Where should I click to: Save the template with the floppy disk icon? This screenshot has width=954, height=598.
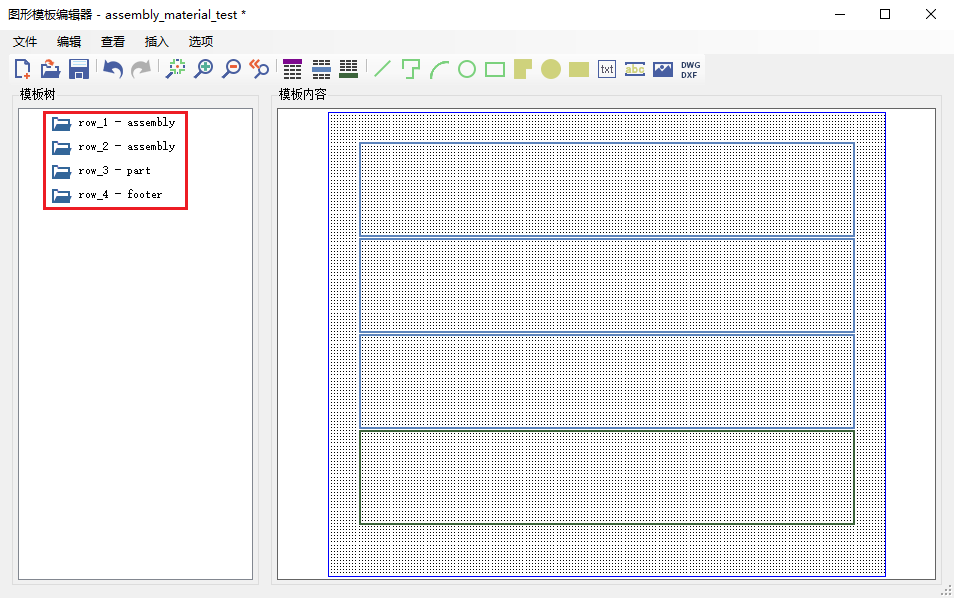[78, 69]
